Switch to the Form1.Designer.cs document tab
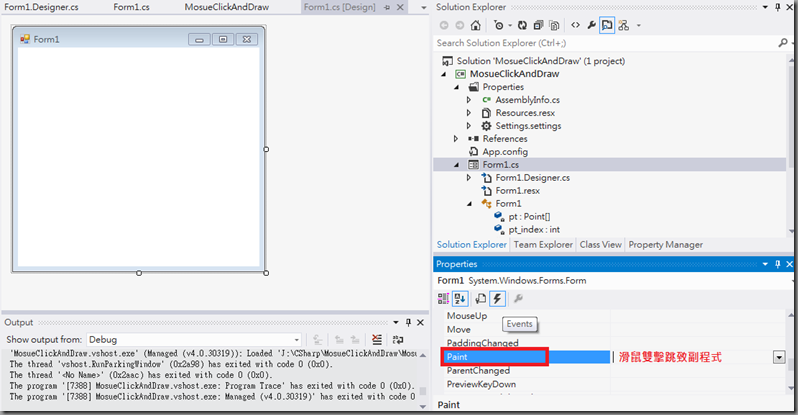The image size is (798, 415). point(42,7)
